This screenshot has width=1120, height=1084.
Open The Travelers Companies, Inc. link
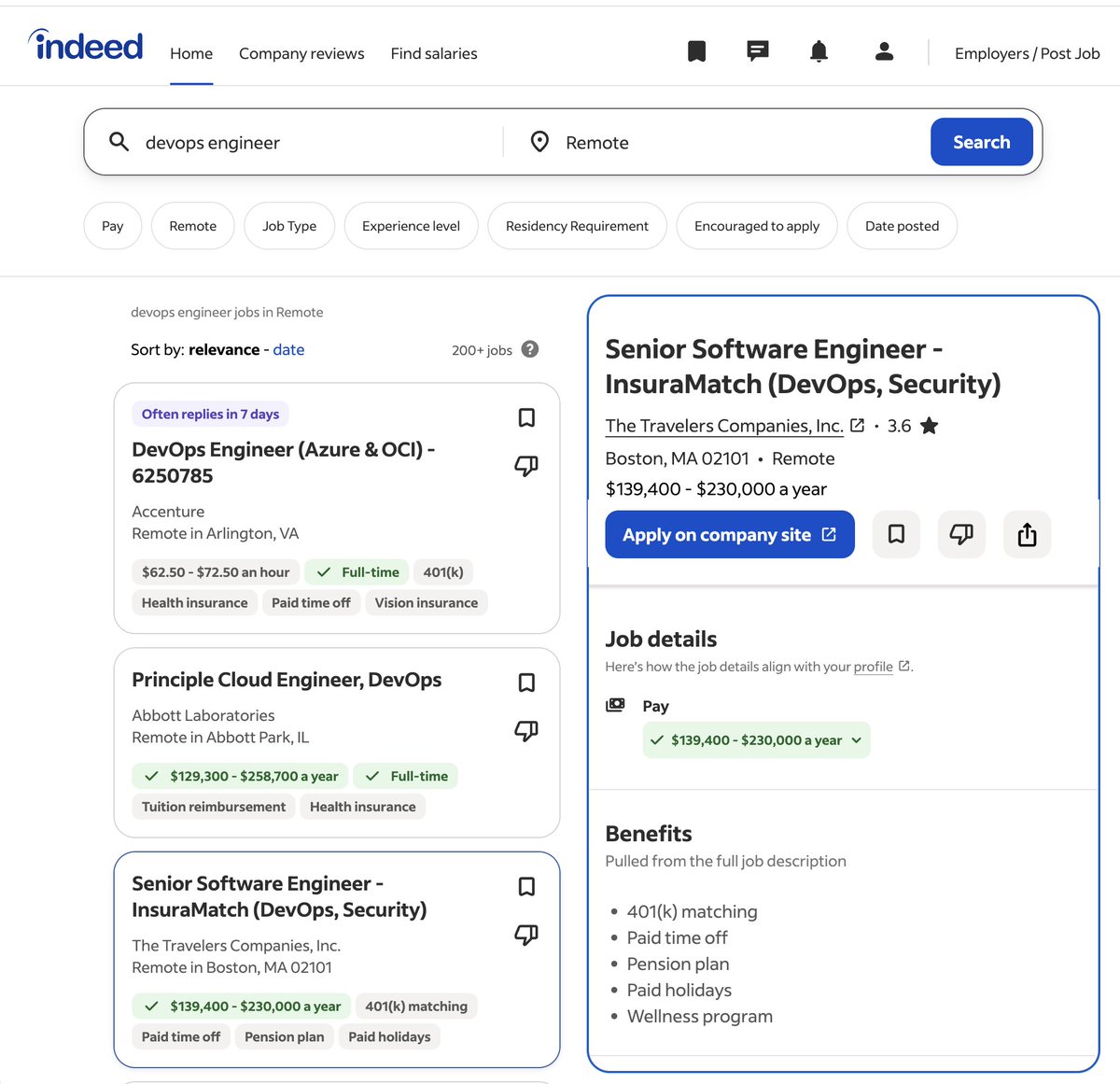[x=724, y=426]
